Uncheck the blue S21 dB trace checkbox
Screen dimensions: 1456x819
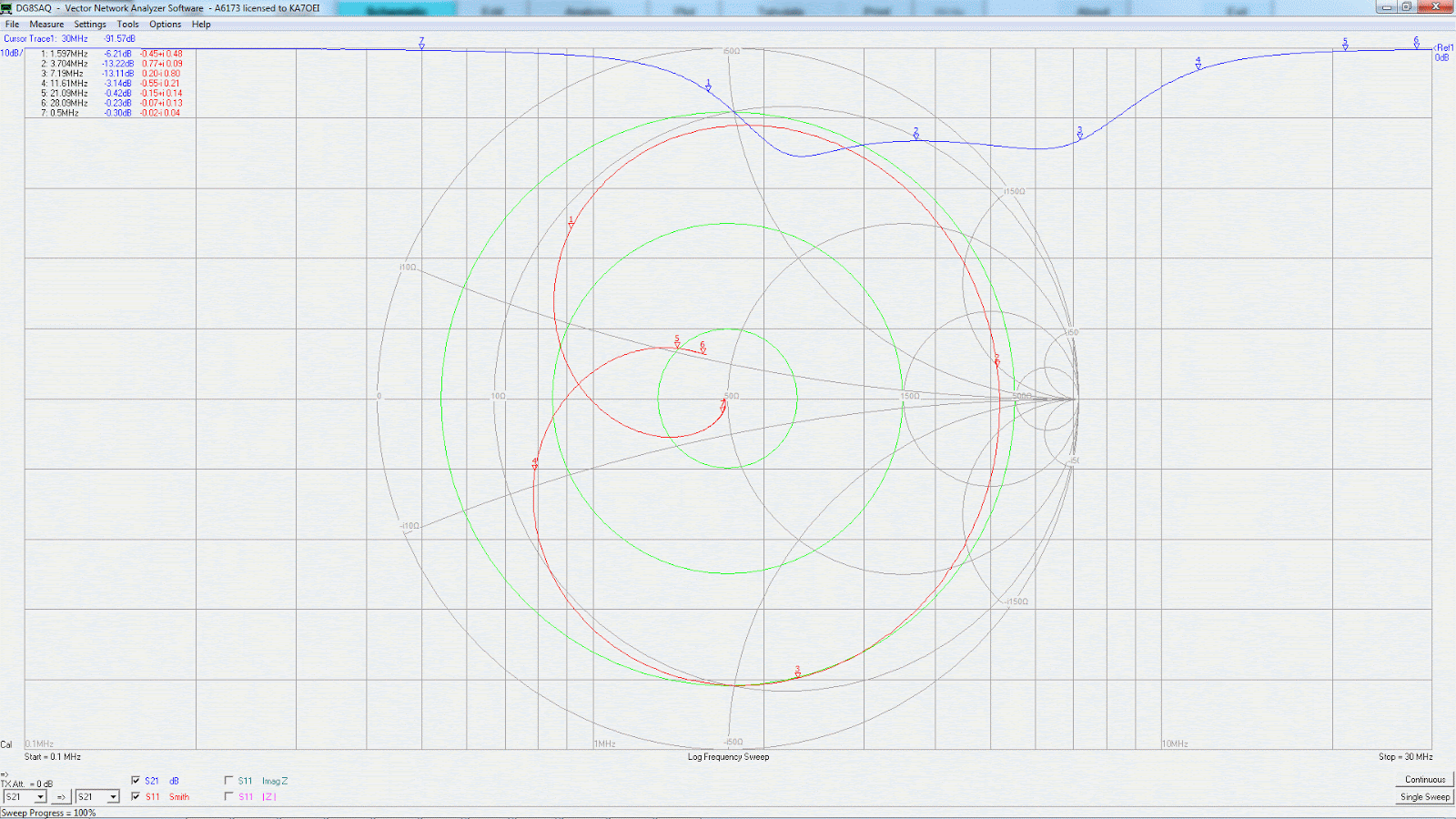[136, 781]
